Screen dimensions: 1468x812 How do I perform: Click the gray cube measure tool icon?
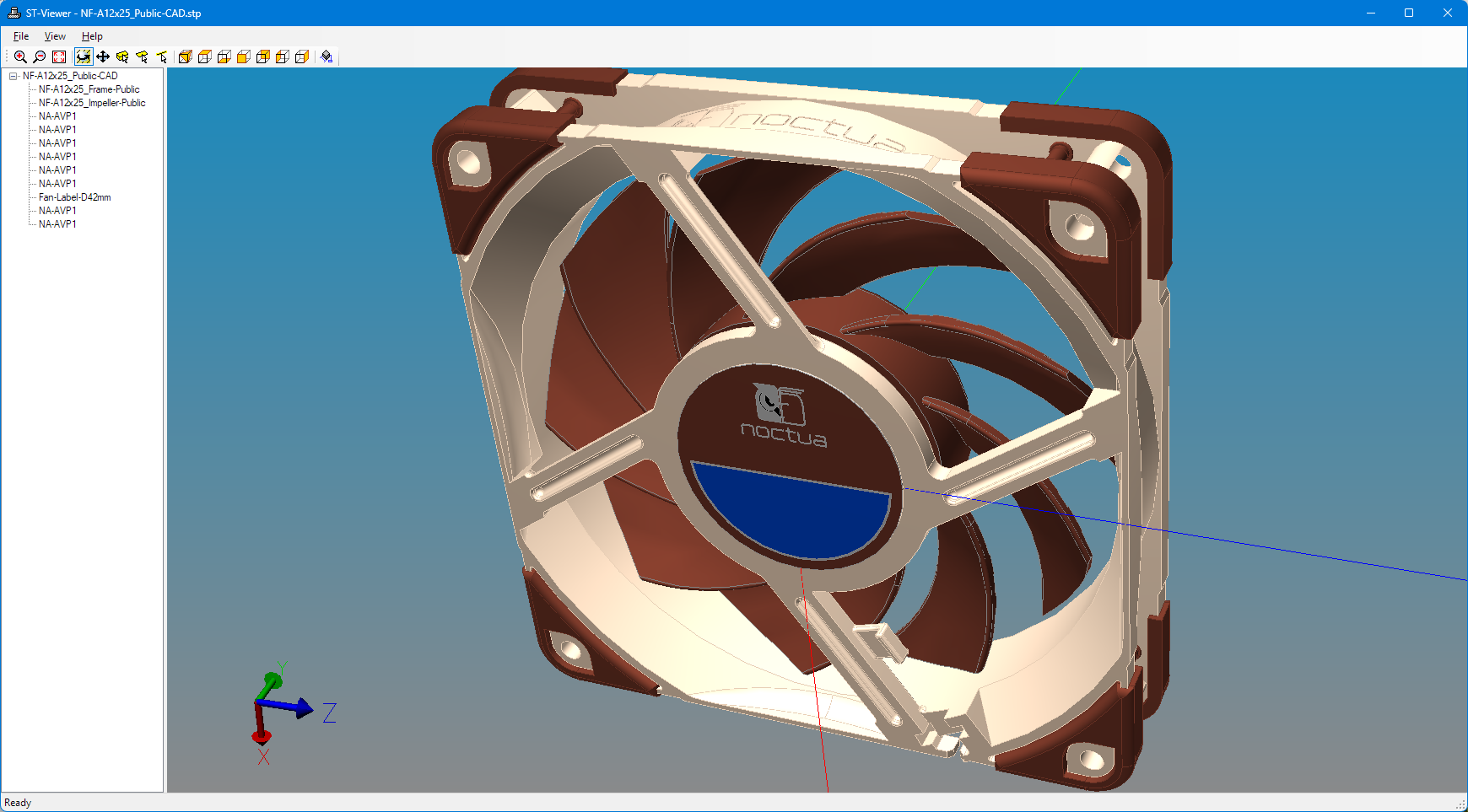327,56
